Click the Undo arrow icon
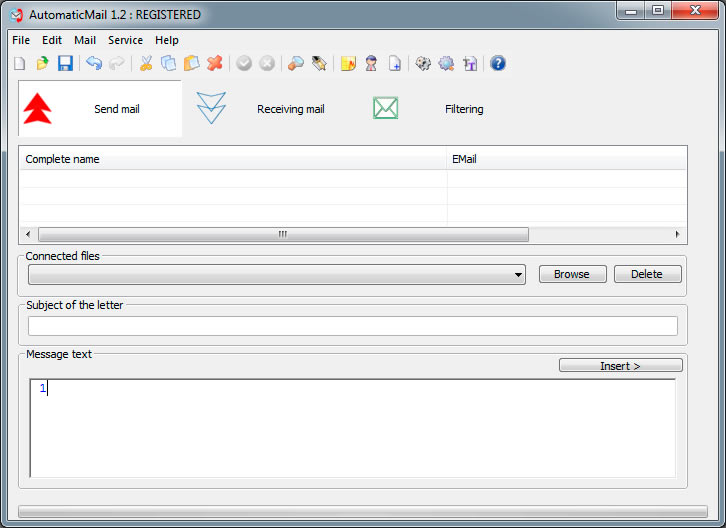The image size is (726, 528). pyautogui.click(x=93, y=64)
